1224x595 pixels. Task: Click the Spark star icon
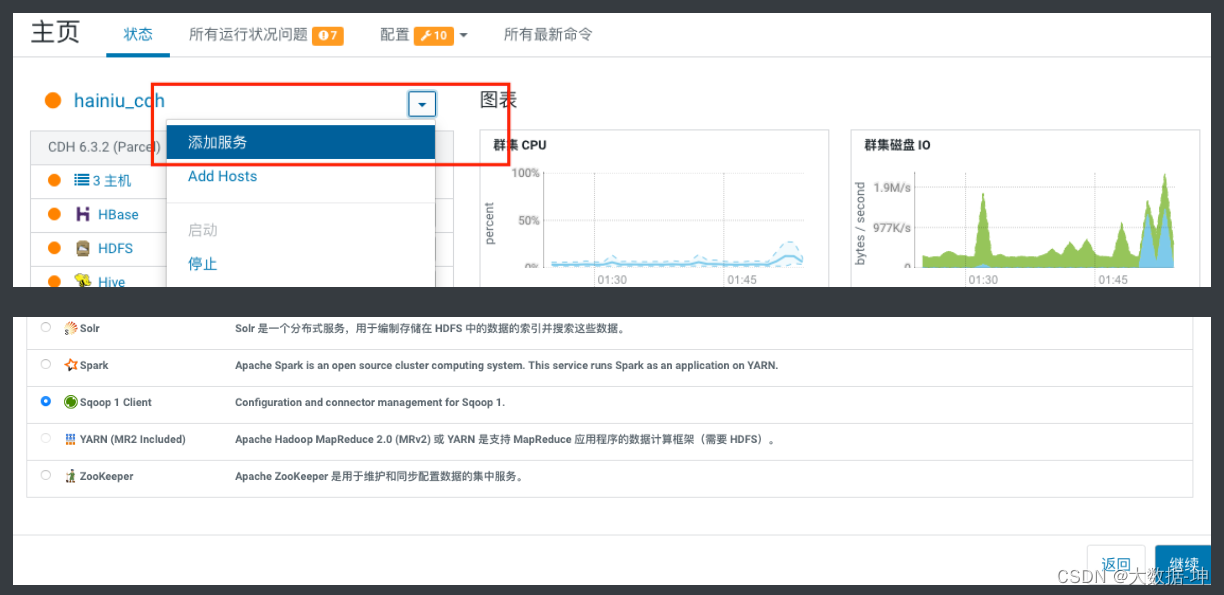pyautogui.click(x=71, y=365)
